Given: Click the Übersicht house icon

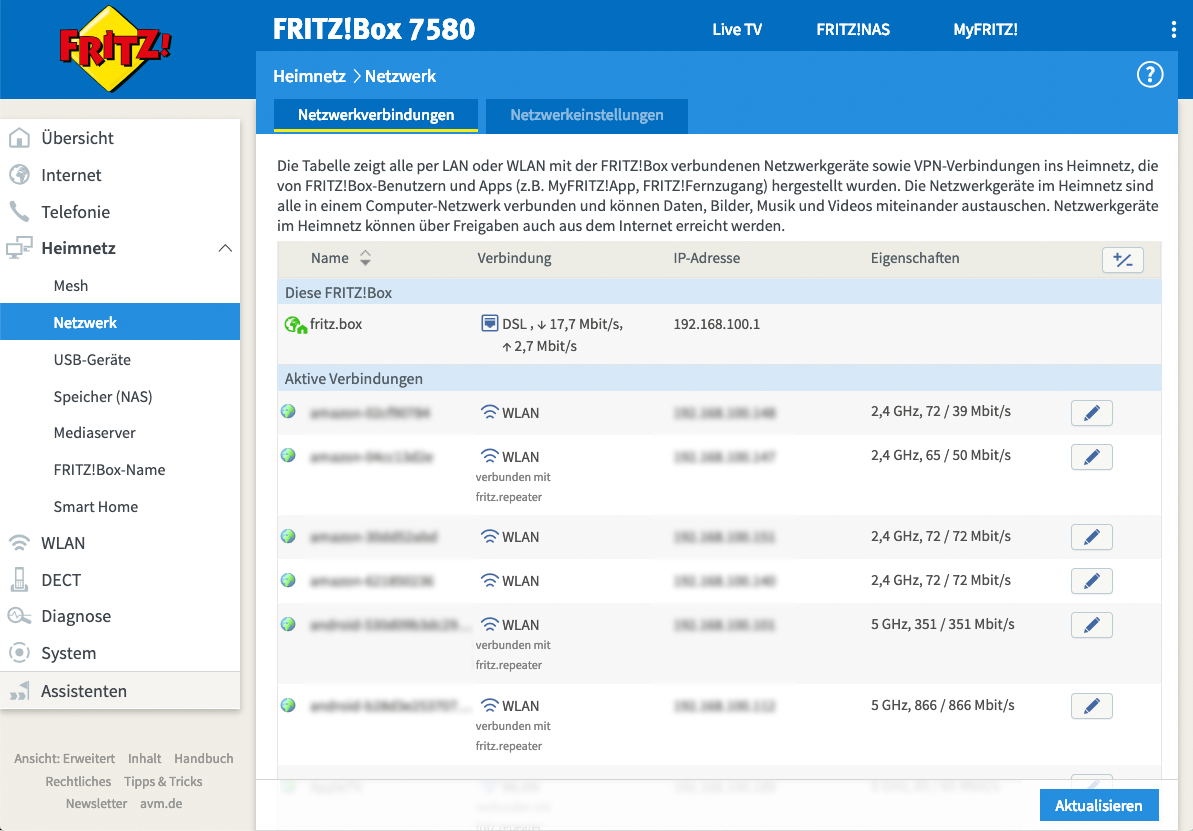Looking at the screenshot, I should click(19, 138).
